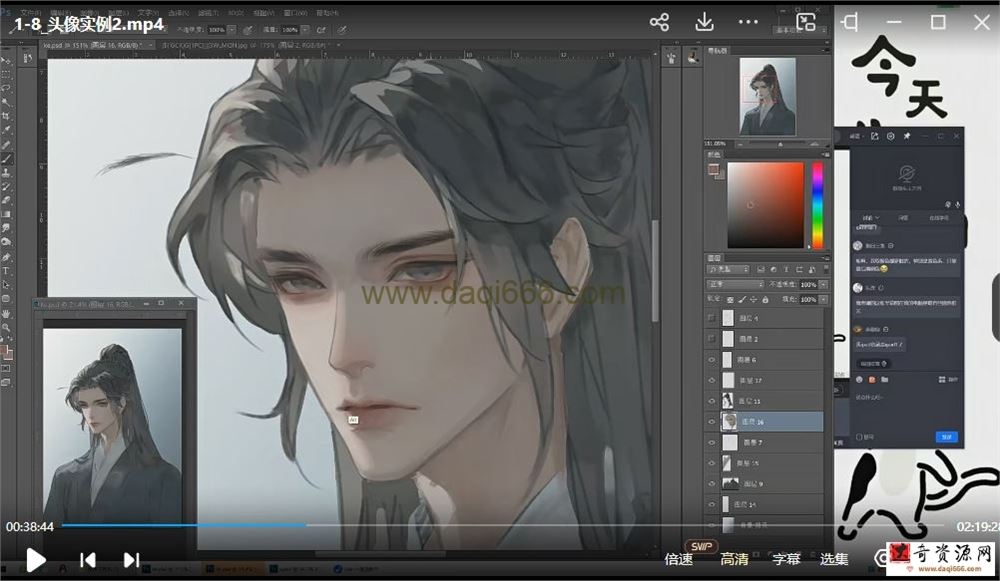
Task: Select the Clone Stamp tool
Action: (x=6, y=172)
